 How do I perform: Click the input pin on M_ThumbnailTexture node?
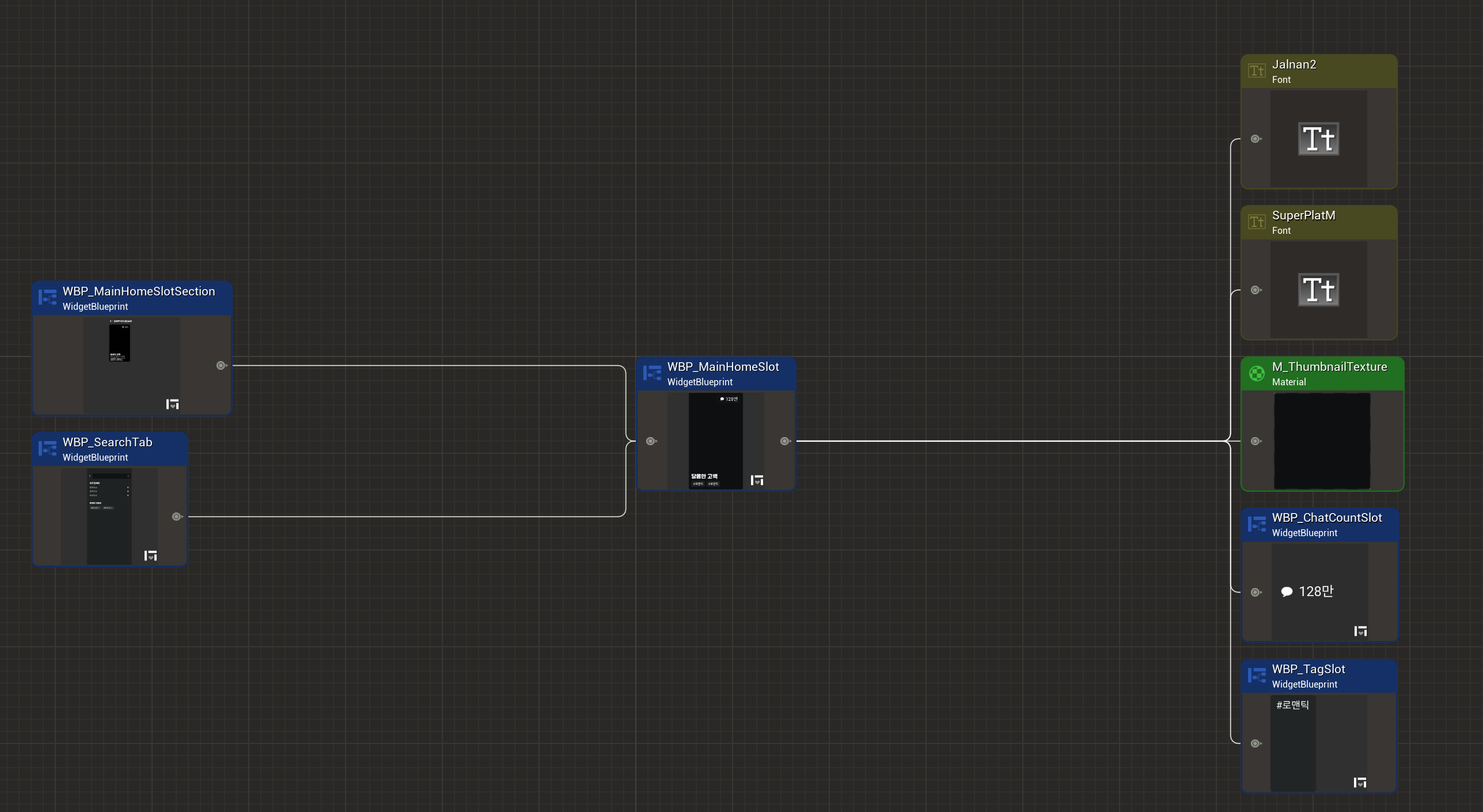1256,441
